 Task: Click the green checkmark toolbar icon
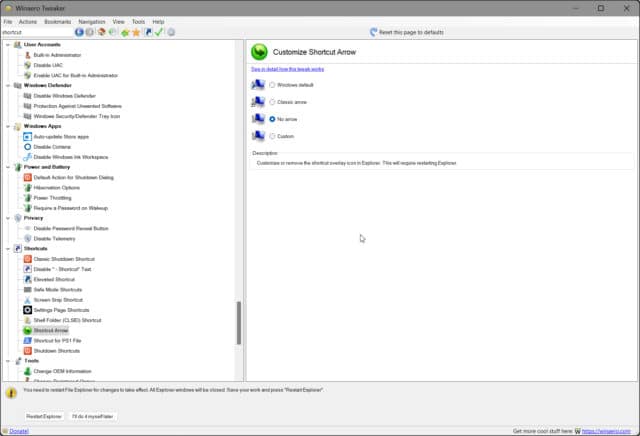pyautogui.click(x=159, y=32)
